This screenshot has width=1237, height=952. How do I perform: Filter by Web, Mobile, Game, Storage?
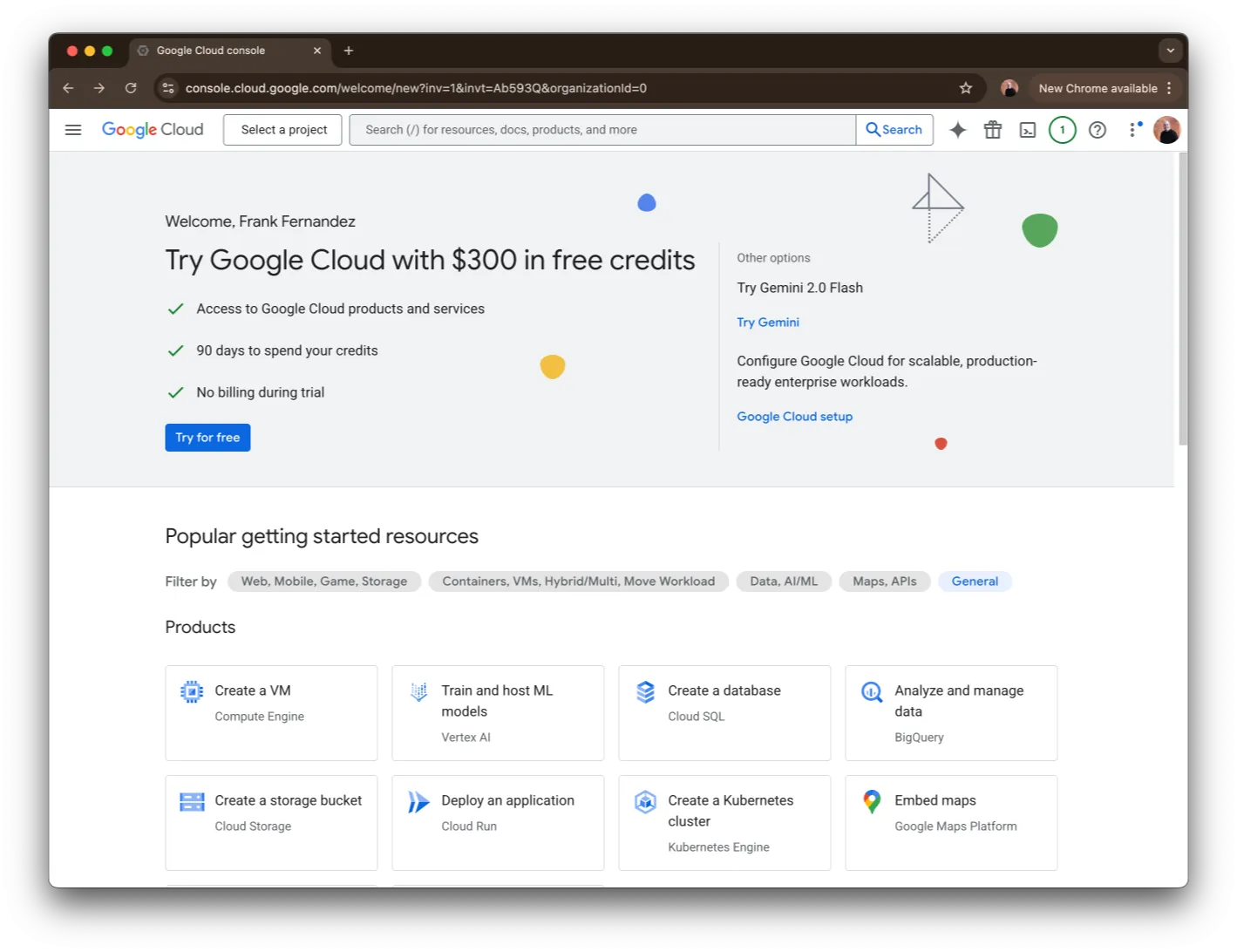click(324, 581)
